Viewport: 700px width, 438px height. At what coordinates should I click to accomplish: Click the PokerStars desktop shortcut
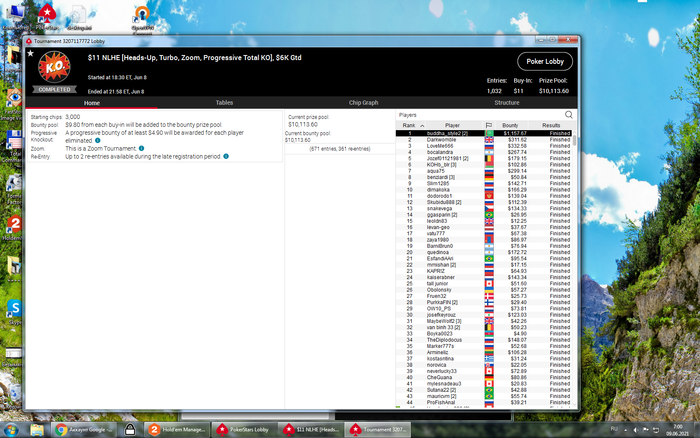[47, 17]
